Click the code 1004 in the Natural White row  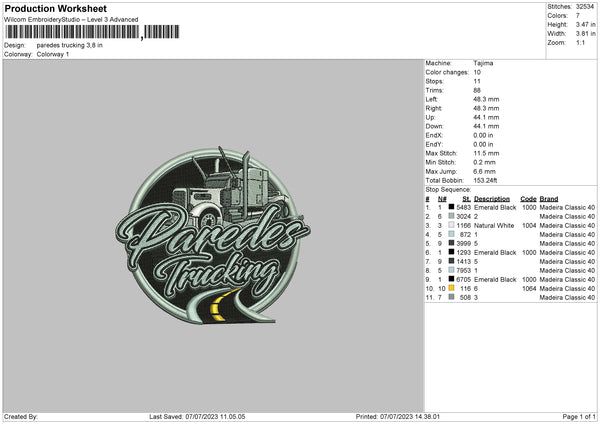point(529,225)
